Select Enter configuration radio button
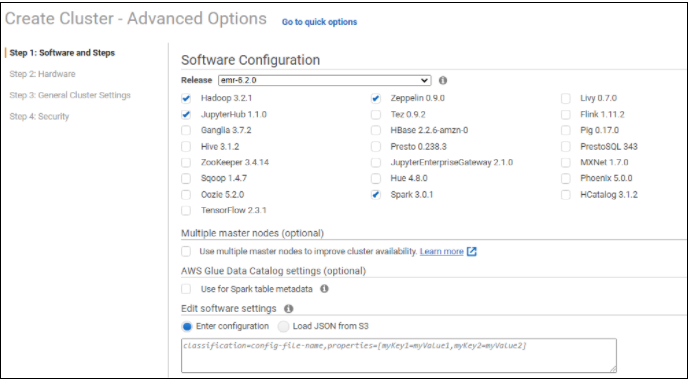 [x=187, y=327]
